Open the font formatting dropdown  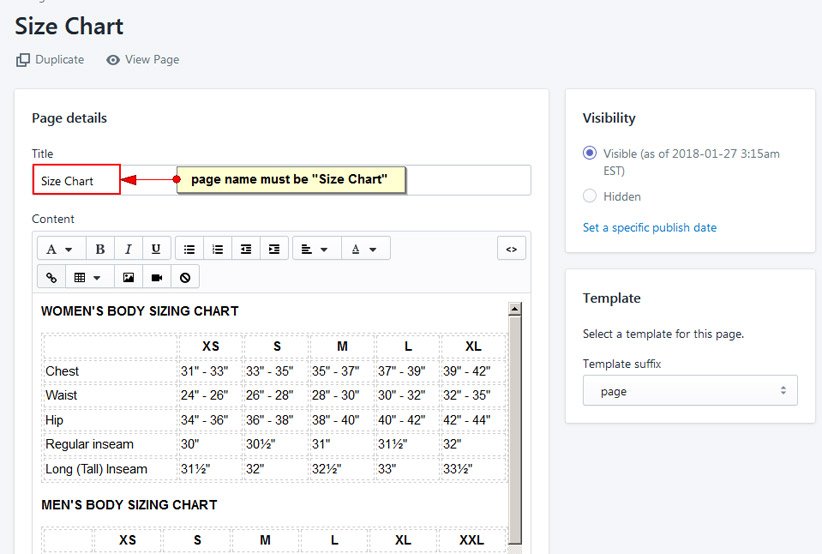coord(60,249)
